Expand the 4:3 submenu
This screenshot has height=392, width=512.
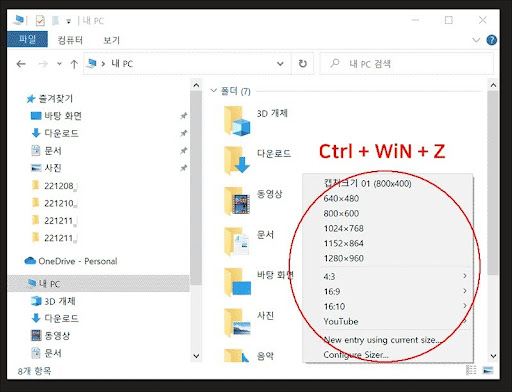click(x=388, y=276)
